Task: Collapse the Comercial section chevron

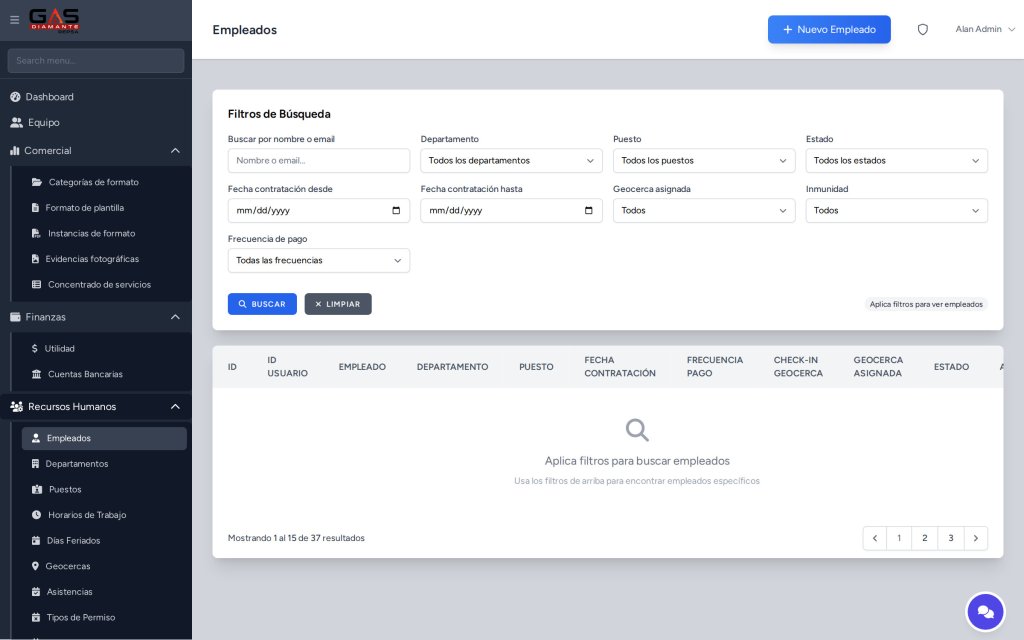Action: (175, 150)
